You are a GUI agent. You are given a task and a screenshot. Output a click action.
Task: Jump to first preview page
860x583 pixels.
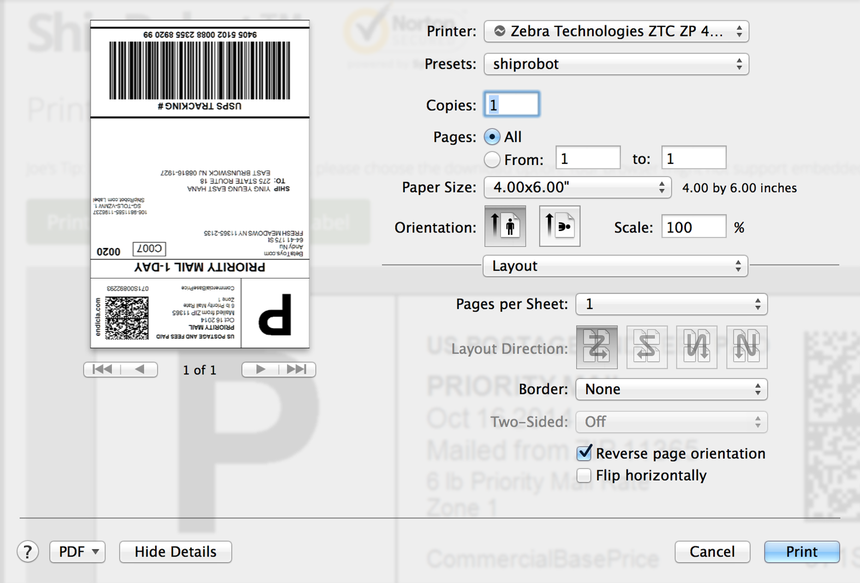point(102,370)
